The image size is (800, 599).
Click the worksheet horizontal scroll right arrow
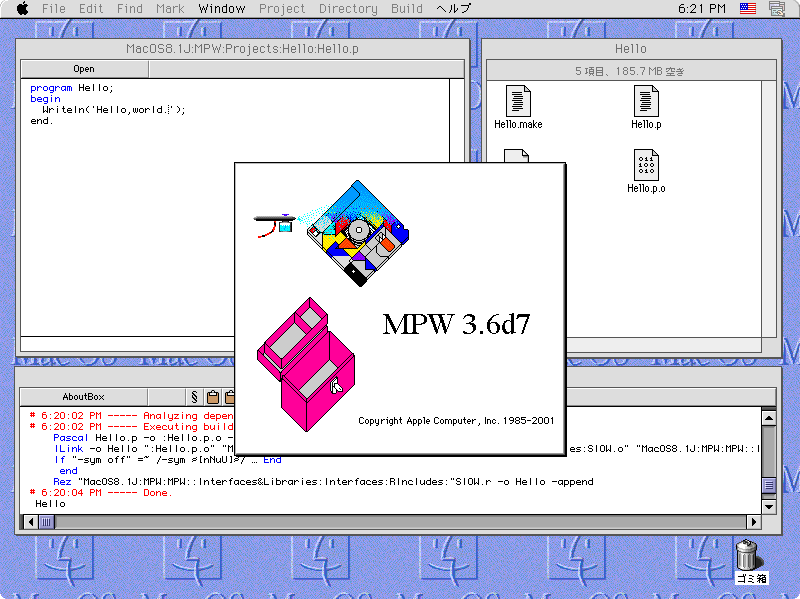tap(753, 522)
